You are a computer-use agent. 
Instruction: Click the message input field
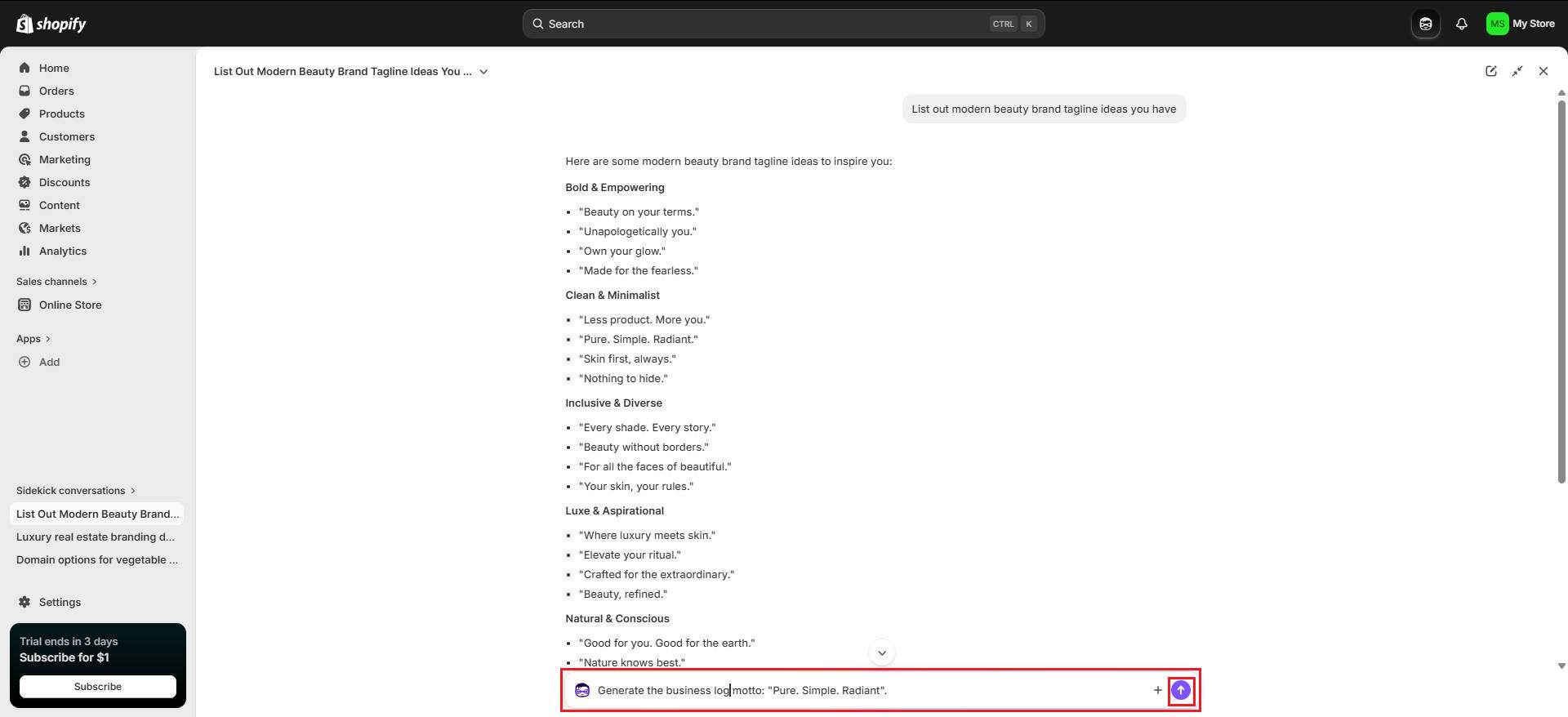click(870, 690)
